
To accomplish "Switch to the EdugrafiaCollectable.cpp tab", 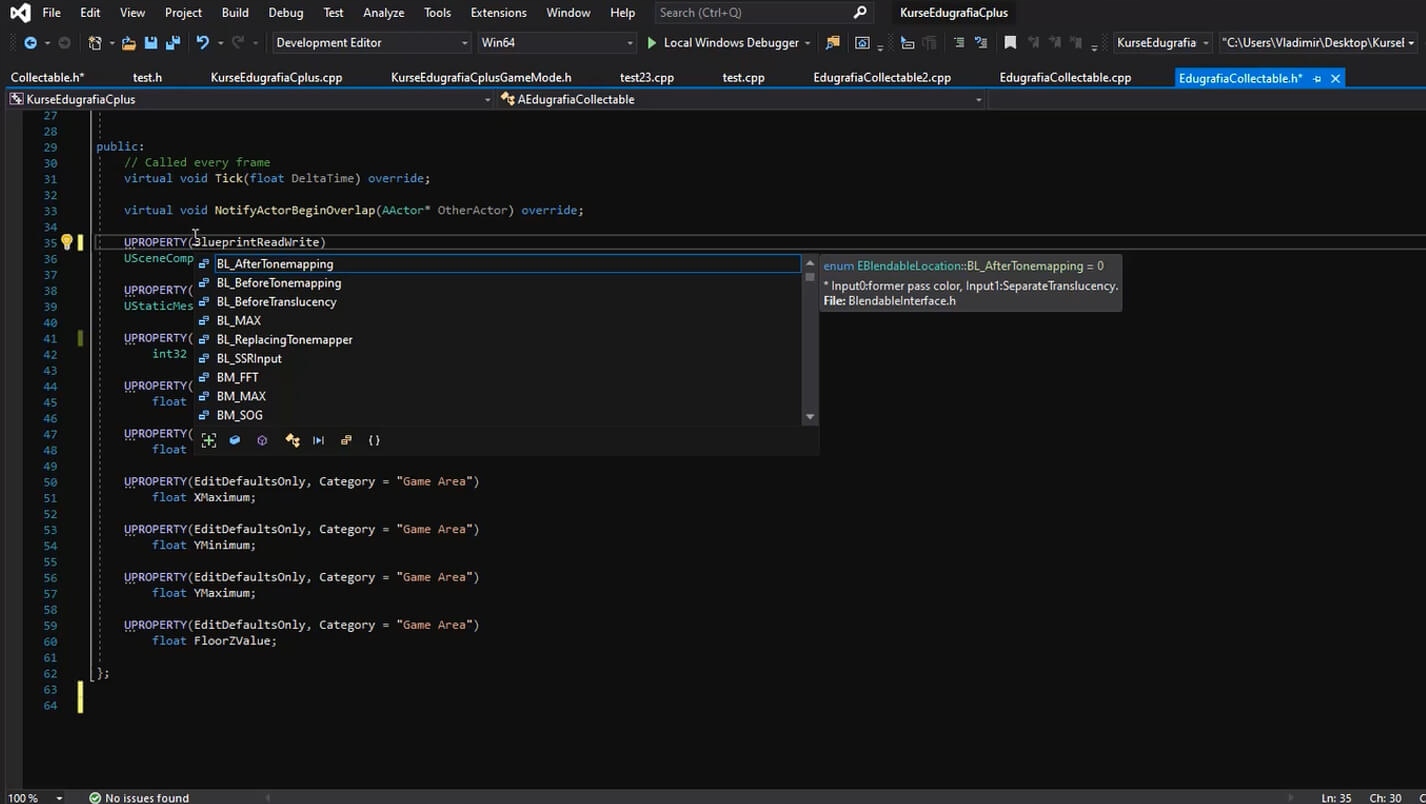I will (1065, 78).
